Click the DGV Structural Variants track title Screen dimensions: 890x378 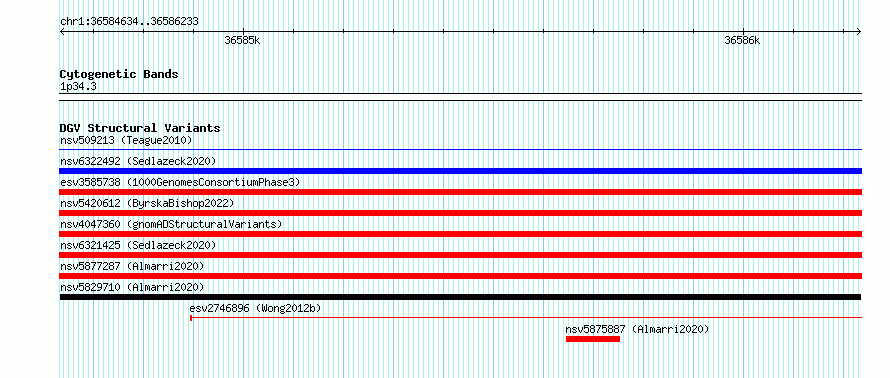(x=140, y=128)
